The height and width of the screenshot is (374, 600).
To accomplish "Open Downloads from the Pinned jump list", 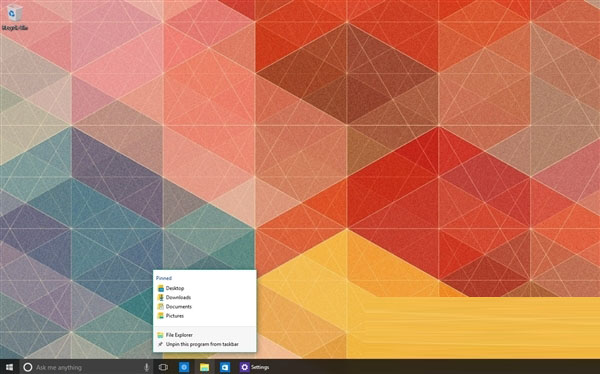I will click(x=205, y=297).
